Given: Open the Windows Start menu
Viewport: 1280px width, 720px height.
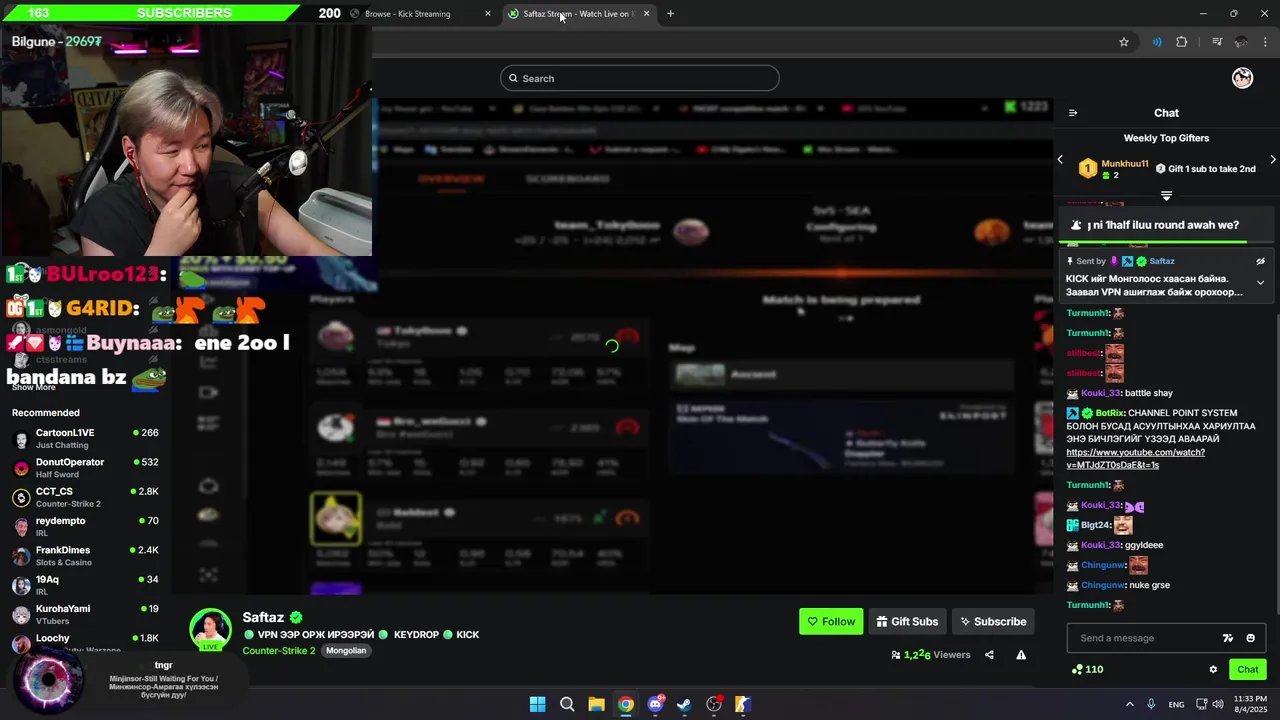Looking at the screenshot, I should [x=537, y=704].
